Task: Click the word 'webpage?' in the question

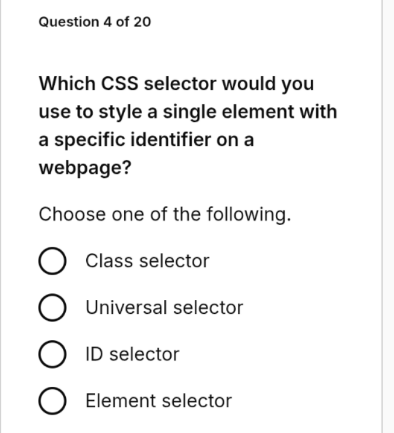Action: tap(85, 168)
